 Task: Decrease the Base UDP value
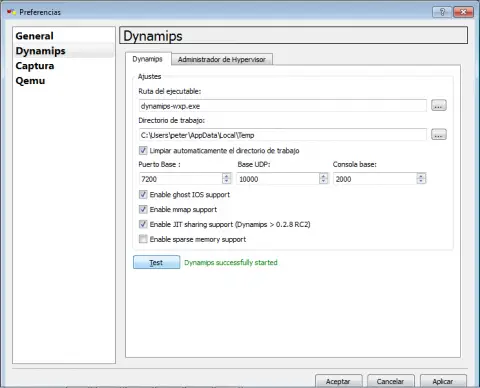pos(323,181)
